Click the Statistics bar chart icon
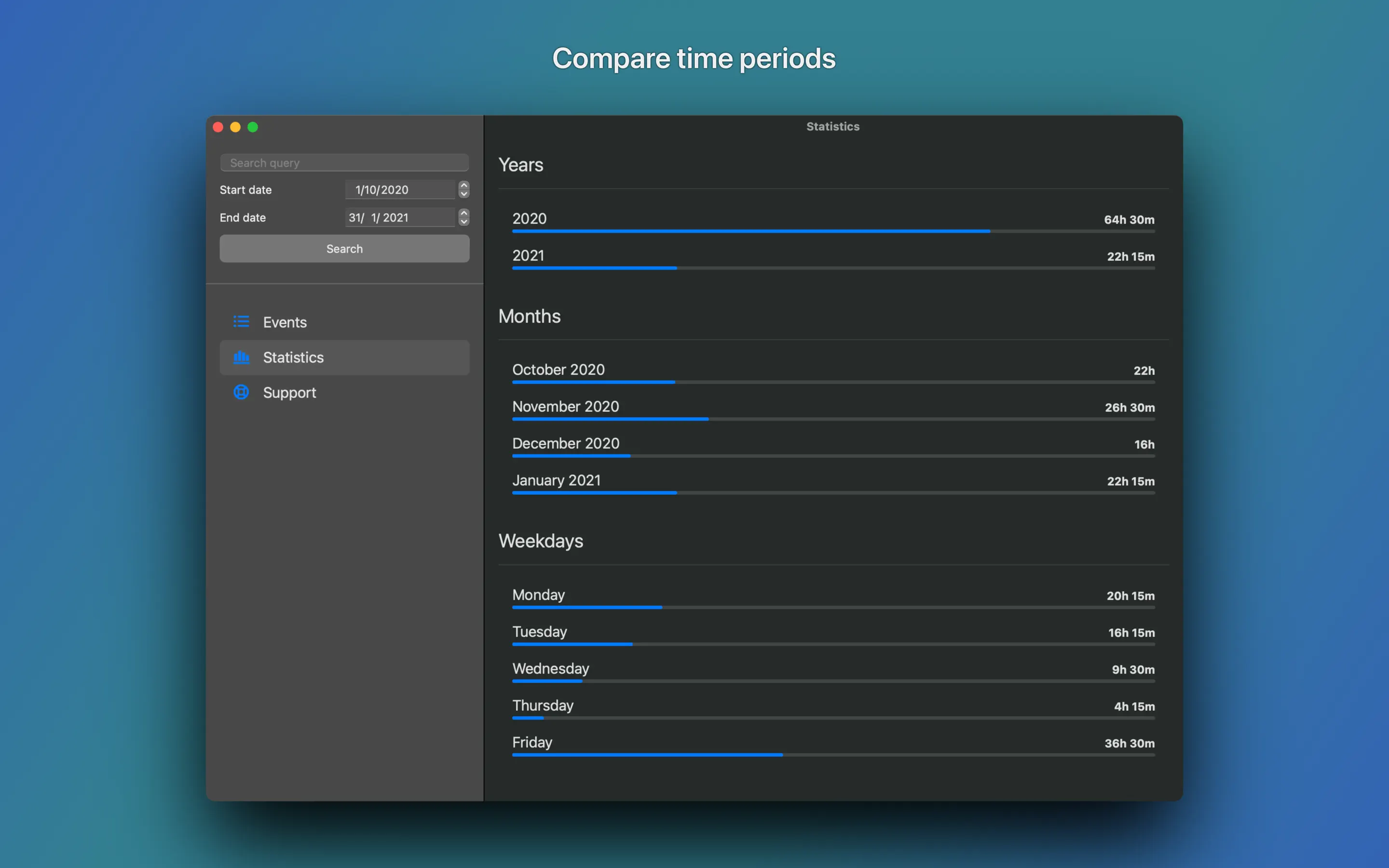The image size is (1389, 868). coord(241,357)
